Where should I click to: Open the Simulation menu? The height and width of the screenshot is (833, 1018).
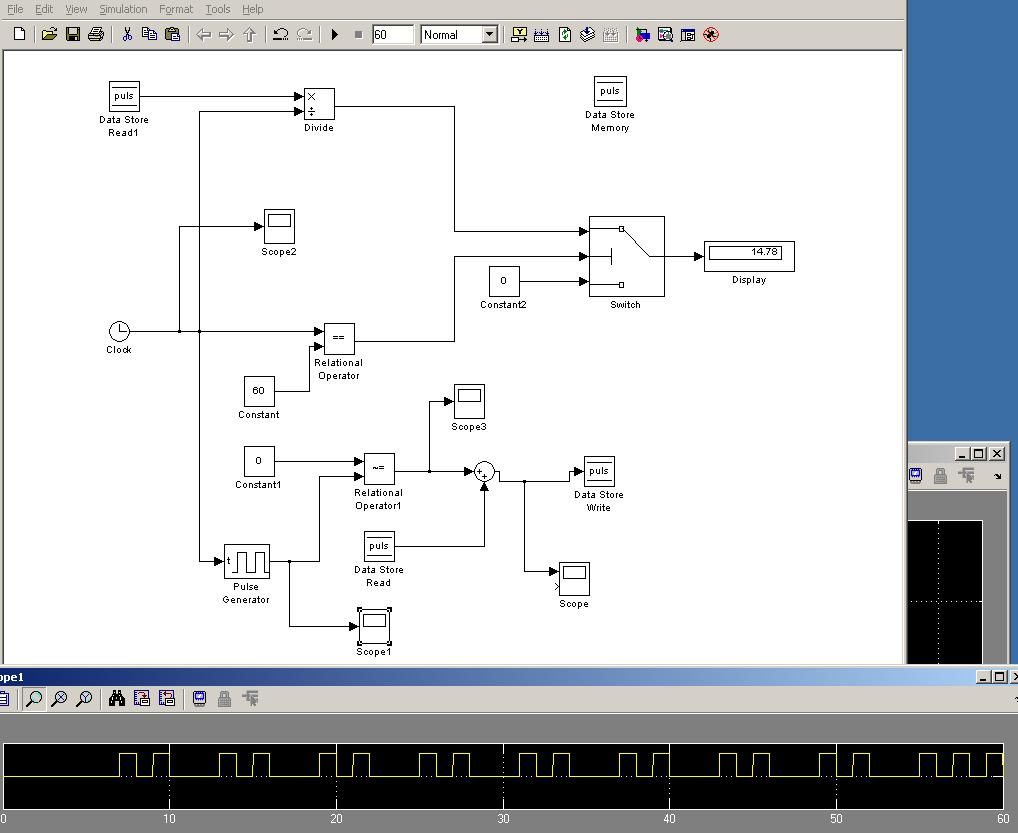pyautogui.click(x=123, y=9)
